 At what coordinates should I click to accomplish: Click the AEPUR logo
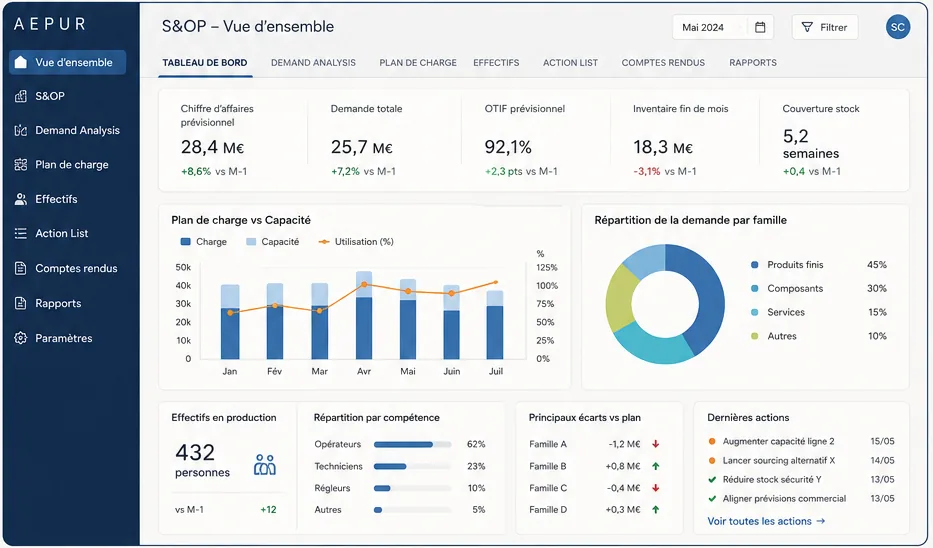tap(50, 24)
